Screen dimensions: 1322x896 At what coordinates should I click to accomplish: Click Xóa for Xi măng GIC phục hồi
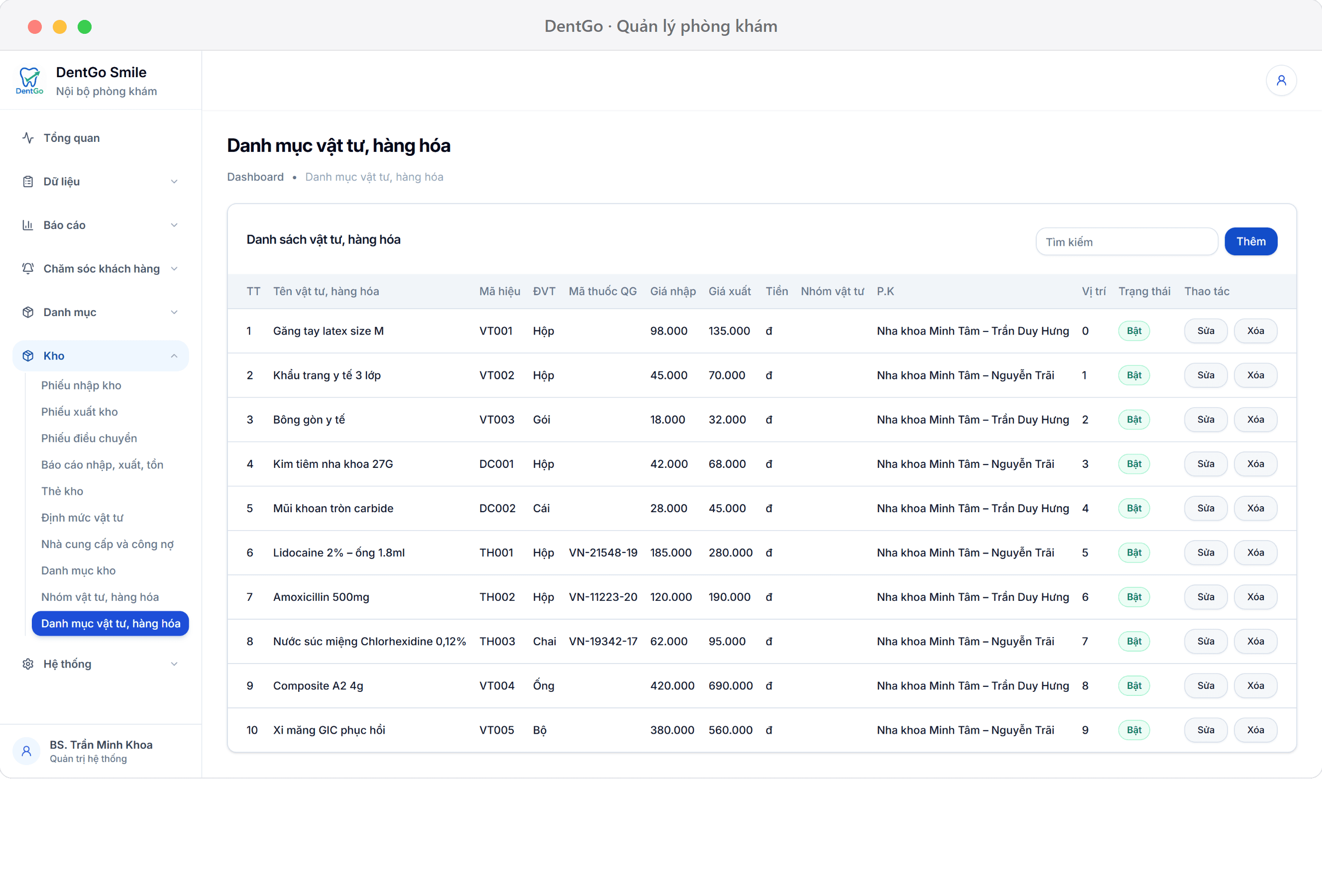click(1255, 730)
